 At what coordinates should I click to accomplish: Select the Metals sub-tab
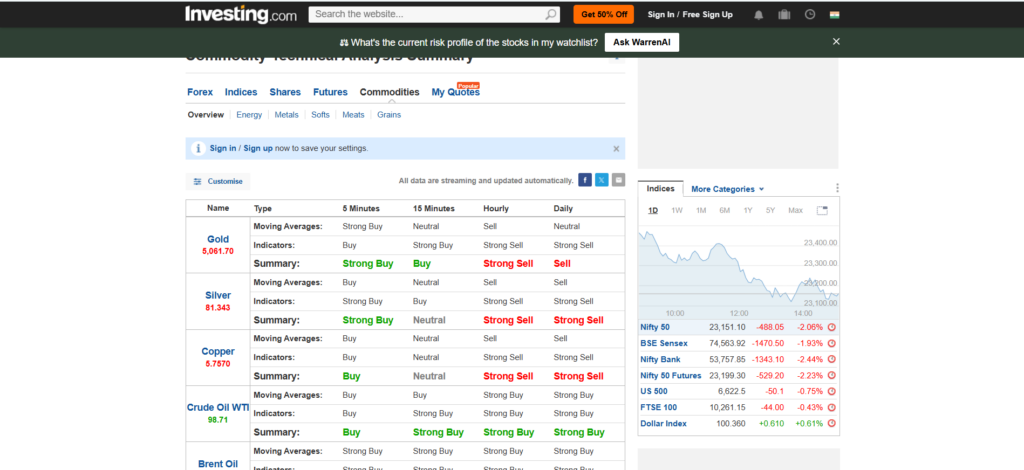tap(286, 115)
